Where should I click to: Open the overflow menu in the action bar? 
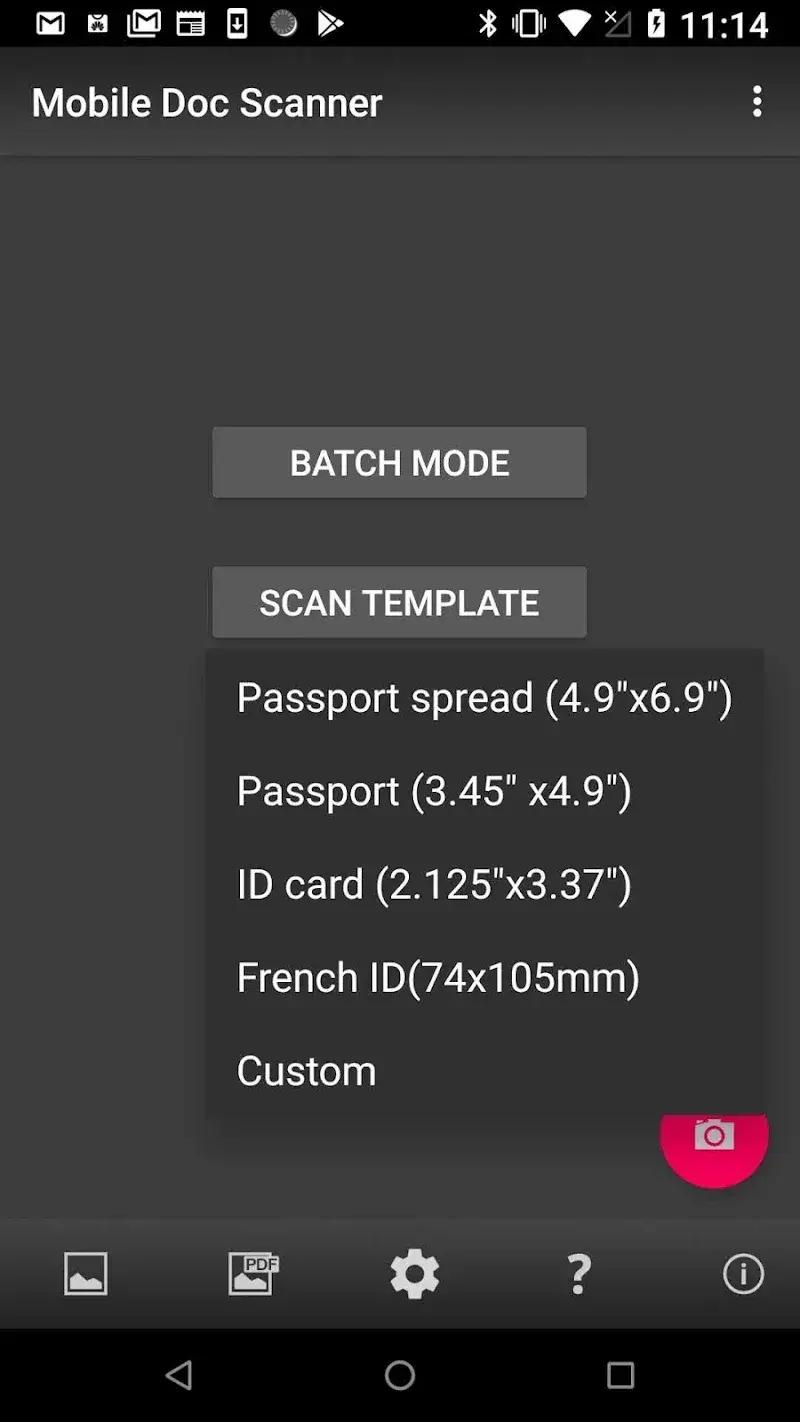(757, 101)
